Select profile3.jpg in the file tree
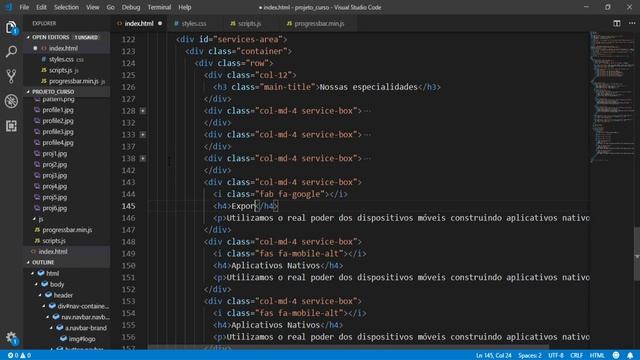 (58, 132)
